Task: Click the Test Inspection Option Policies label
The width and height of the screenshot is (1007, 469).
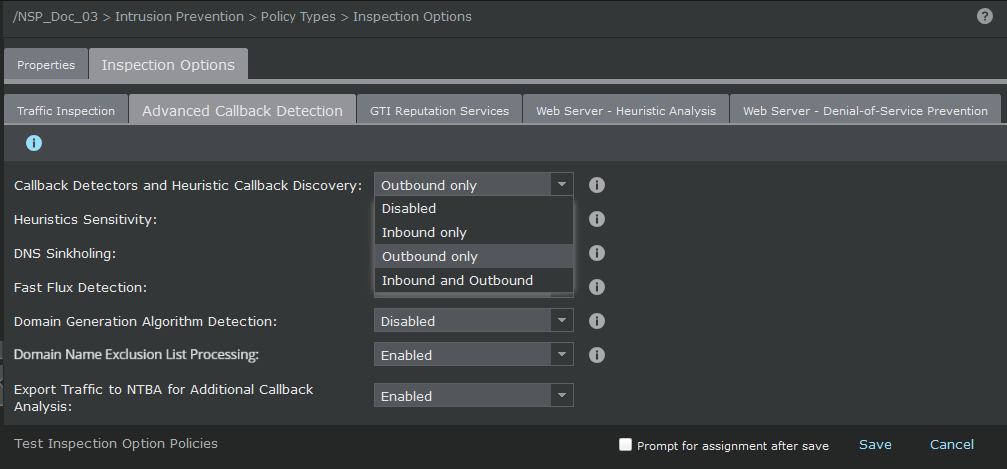Action: [116, 443]
